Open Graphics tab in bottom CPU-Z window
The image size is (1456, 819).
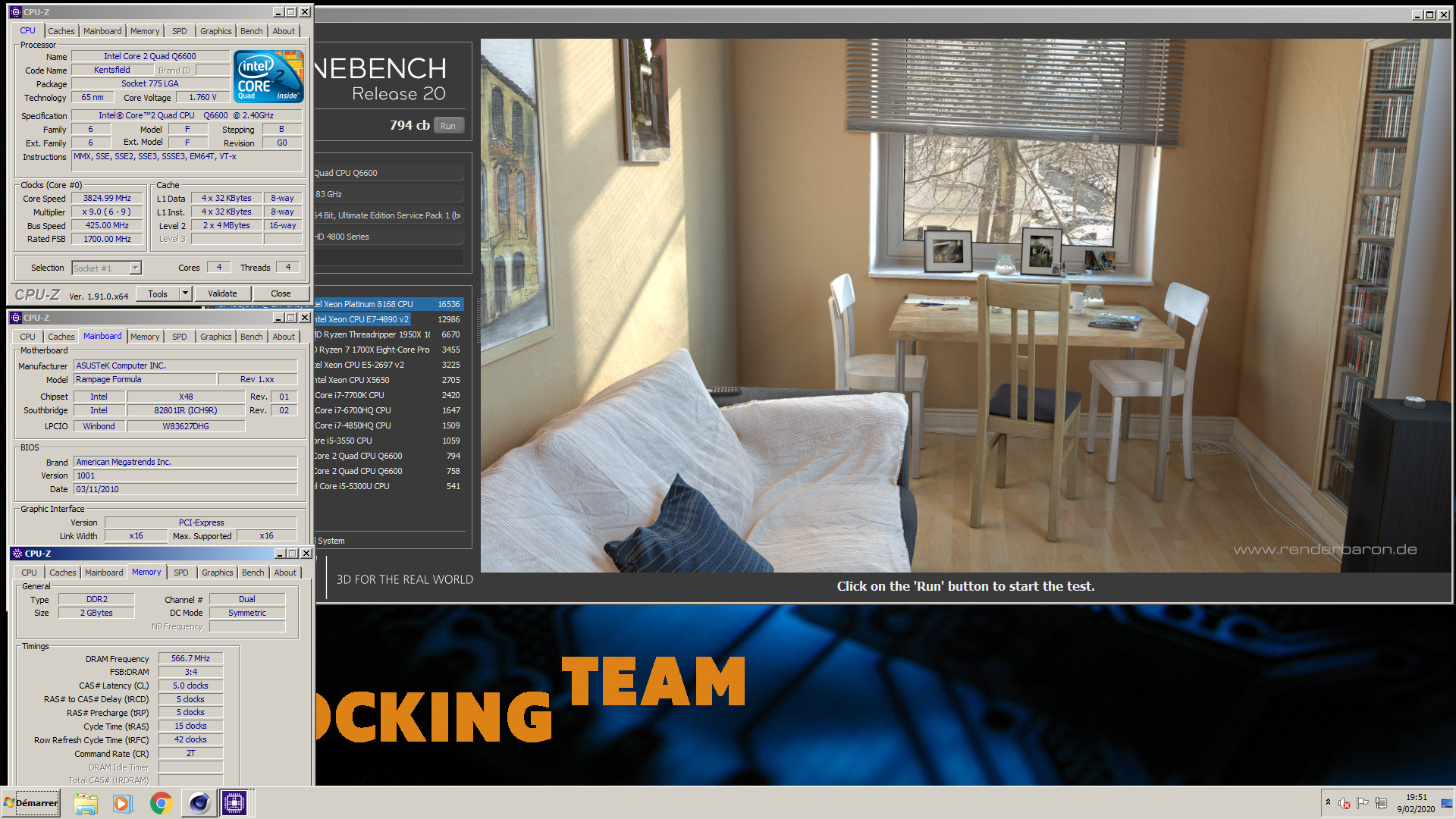(218, 573)
